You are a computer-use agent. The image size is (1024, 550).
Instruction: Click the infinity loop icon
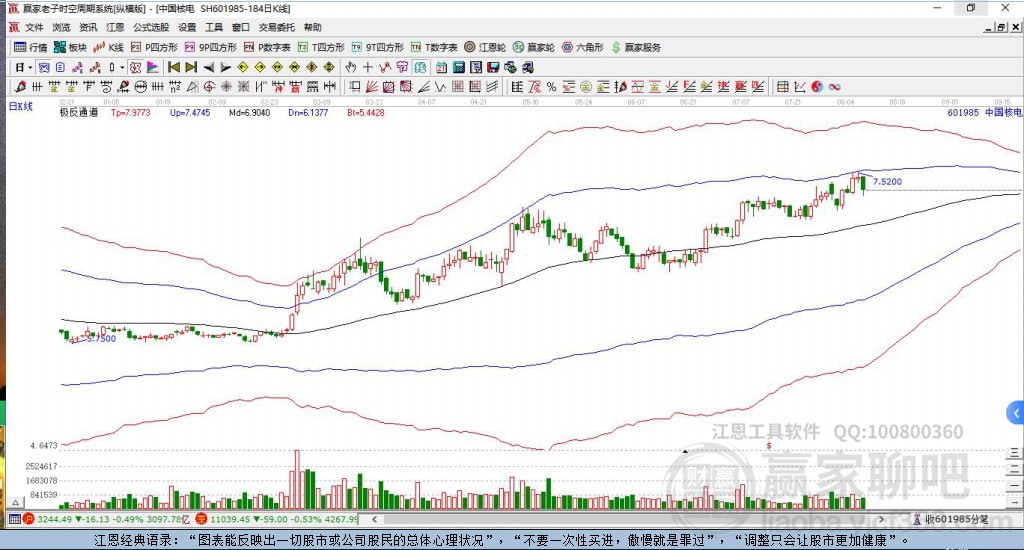tap(835, 87)
